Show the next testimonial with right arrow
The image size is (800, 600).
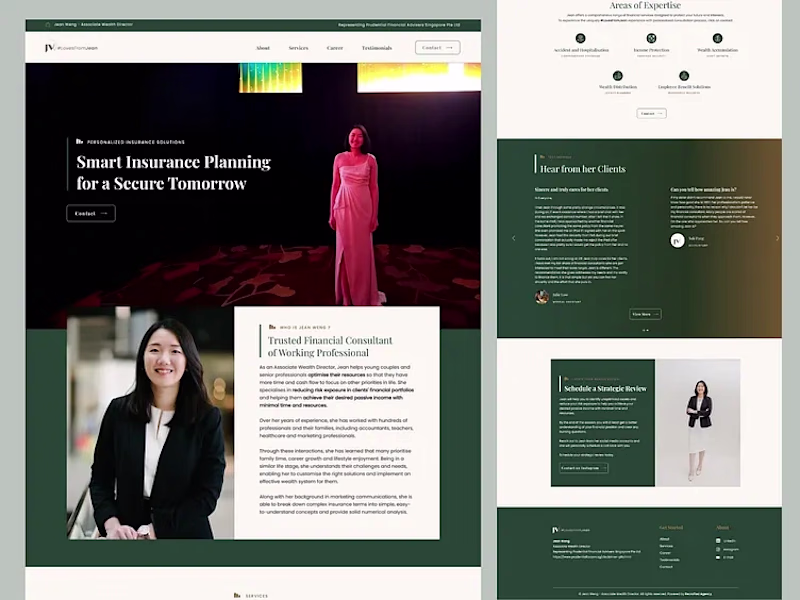coord(778,238)
